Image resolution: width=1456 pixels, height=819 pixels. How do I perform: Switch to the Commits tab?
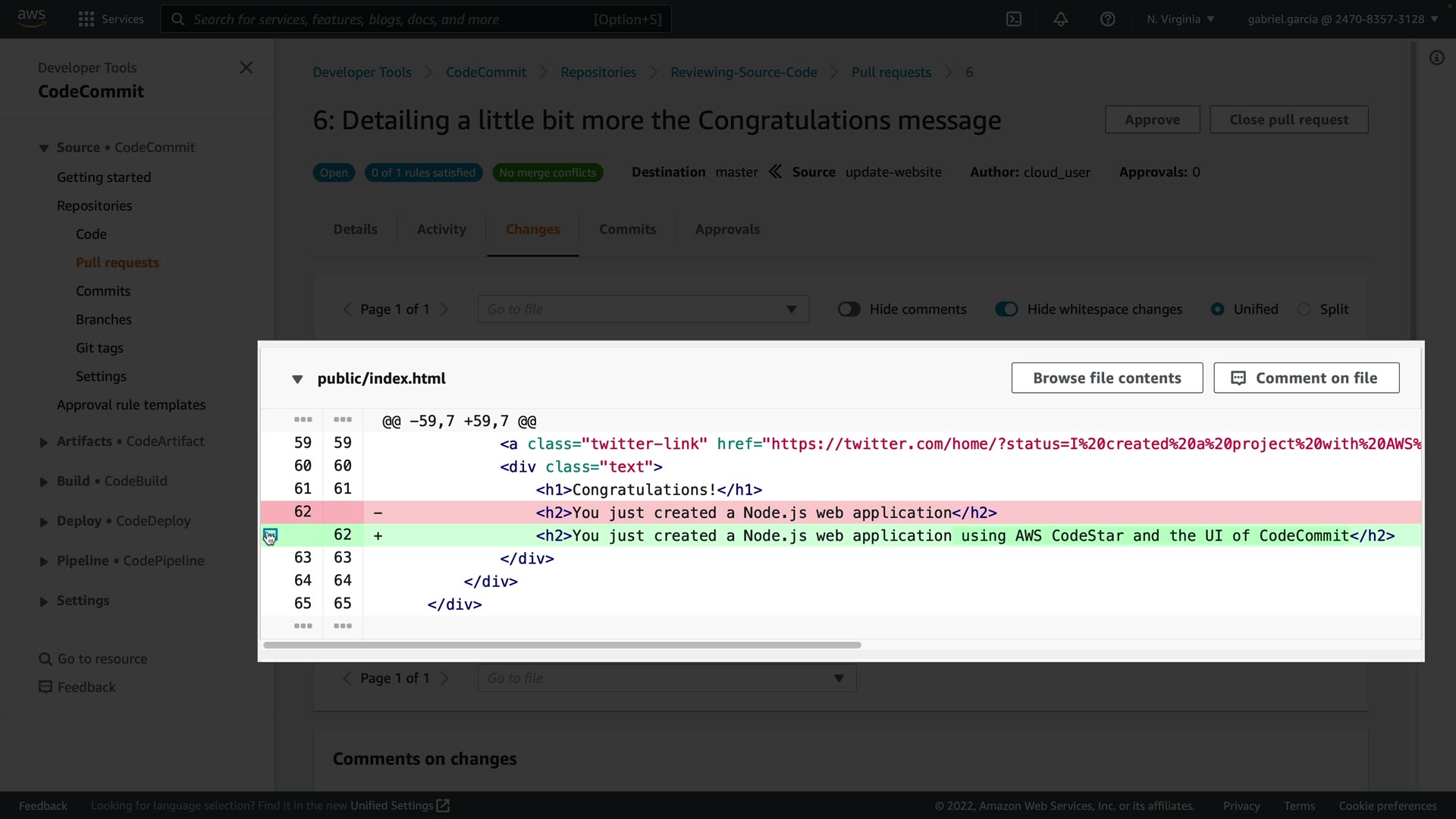coord(627,229)
